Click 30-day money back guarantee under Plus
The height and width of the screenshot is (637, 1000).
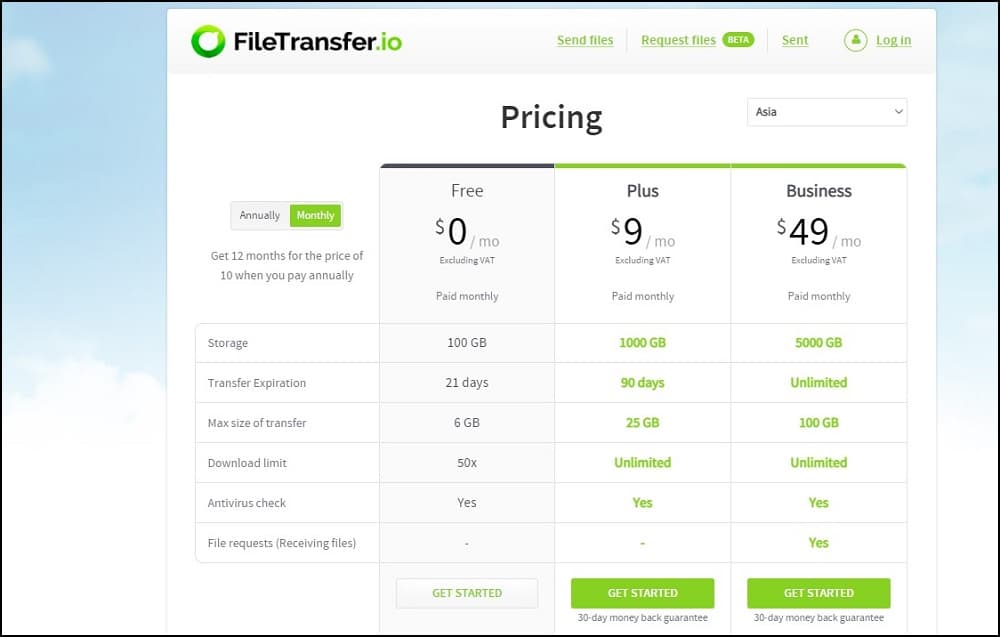tap(642, 618)
